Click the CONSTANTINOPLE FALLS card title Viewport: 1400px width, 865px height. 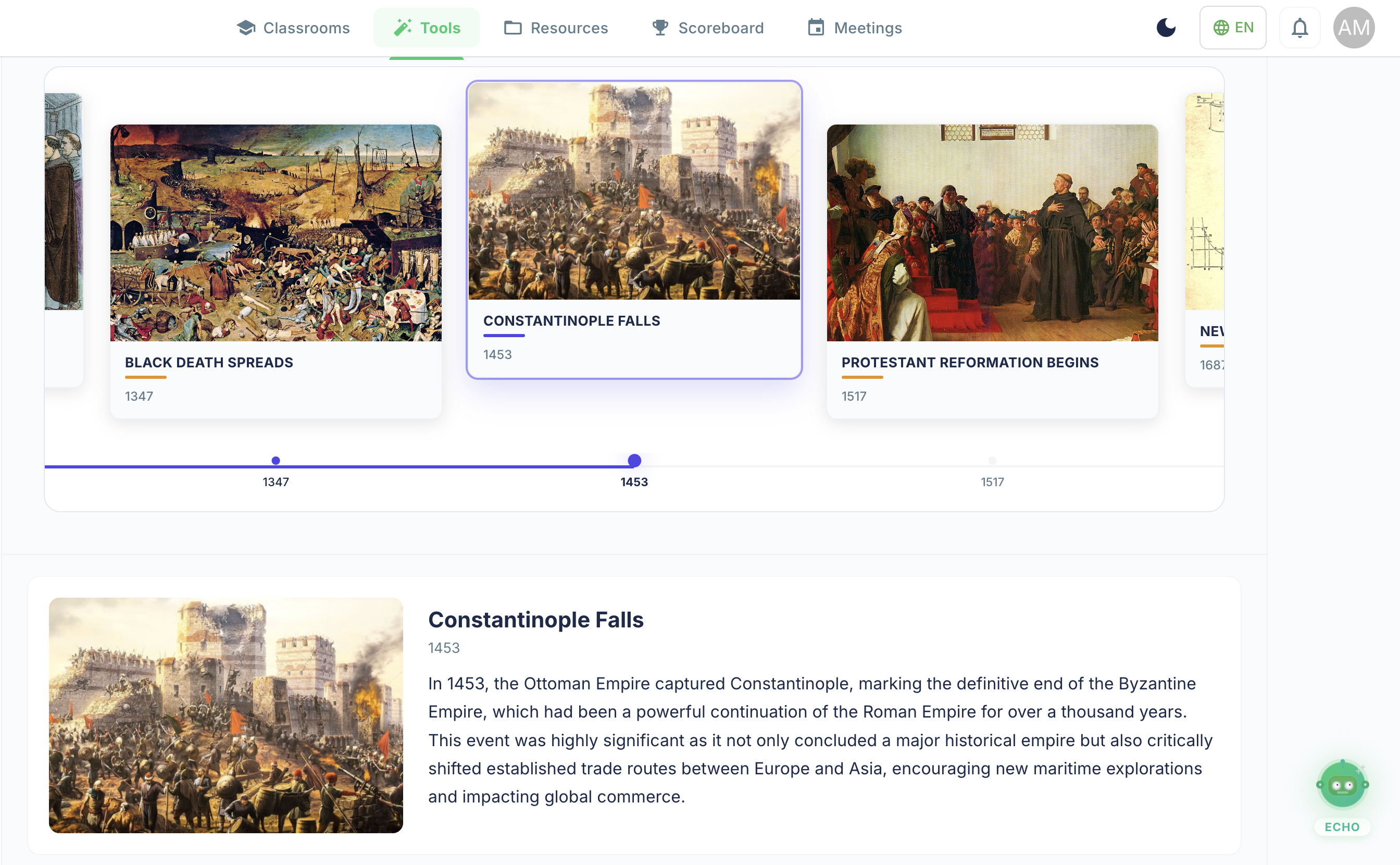572,321
